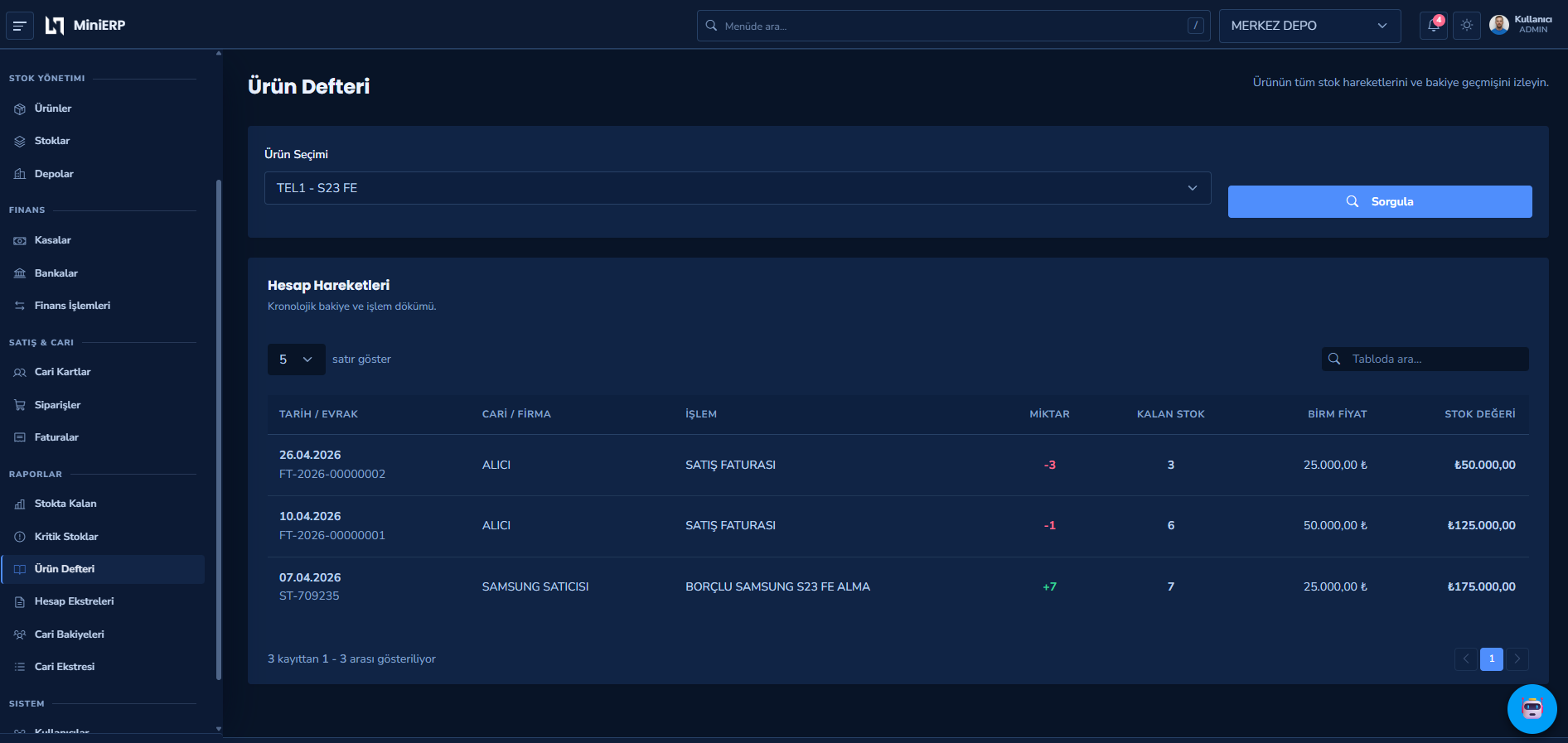
Task: Click the Siparişler cart icon
Action: pos(20,405)
